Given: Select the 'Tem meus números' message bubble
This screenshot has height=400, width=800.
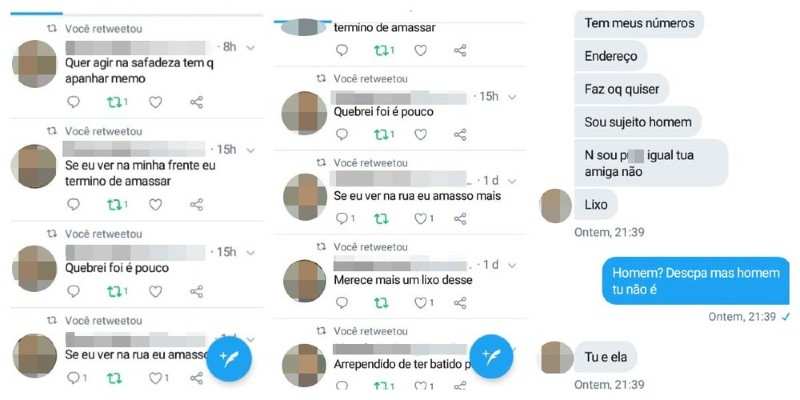Looking at the screenshot, I should coord(639,23).
